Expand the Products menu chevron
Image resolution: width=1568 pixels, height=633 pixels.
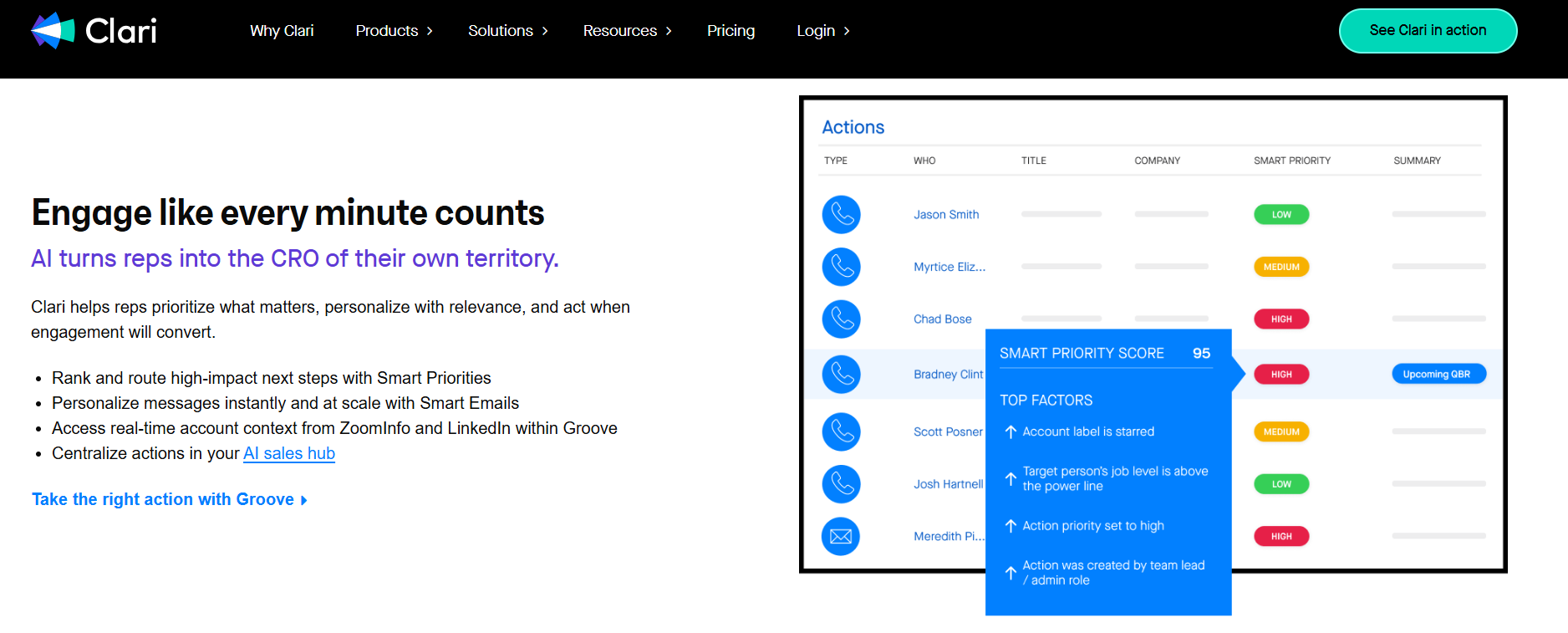coord(430,31)
